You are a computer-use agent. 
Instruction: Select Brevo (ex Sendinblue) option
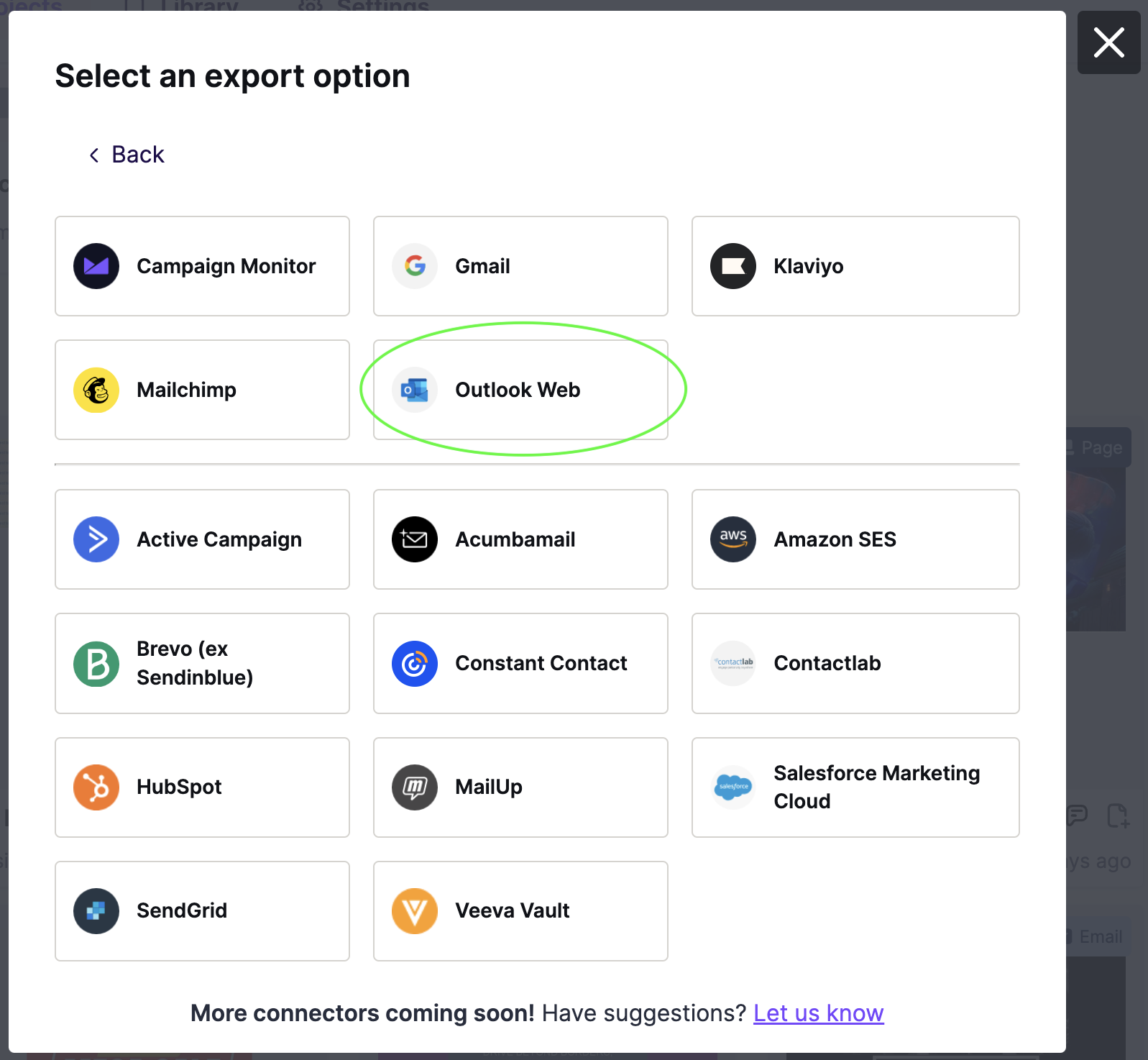click(x=202, y=663)
